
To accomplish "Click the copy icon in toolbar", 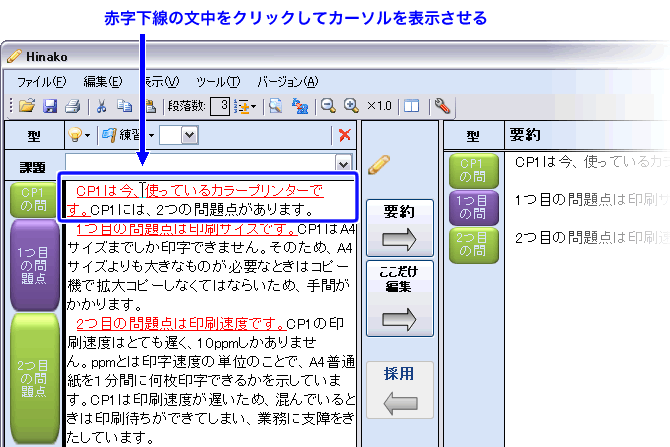I will (x=124, y=106).
